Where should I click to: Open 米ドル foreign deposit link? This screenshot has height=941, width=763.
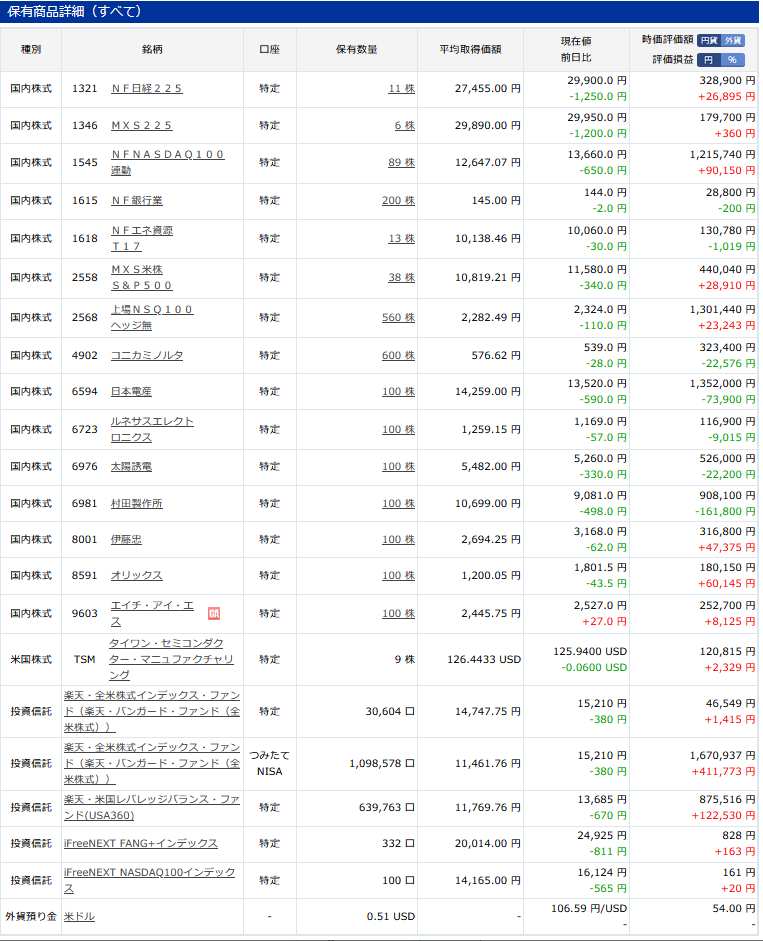79,916
